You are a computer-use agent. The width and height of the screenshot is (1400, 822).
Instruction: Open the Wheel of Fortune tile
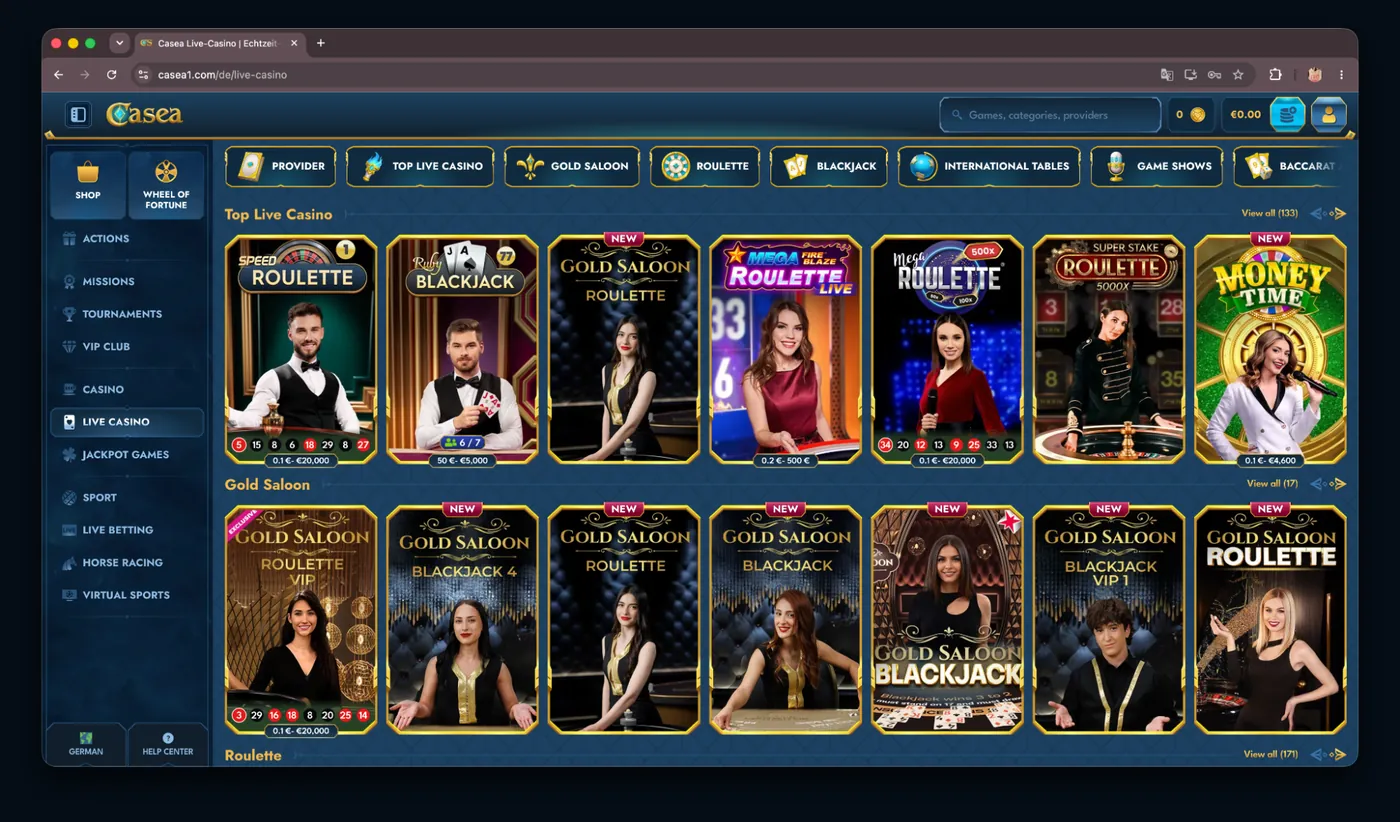coord(166,184)
